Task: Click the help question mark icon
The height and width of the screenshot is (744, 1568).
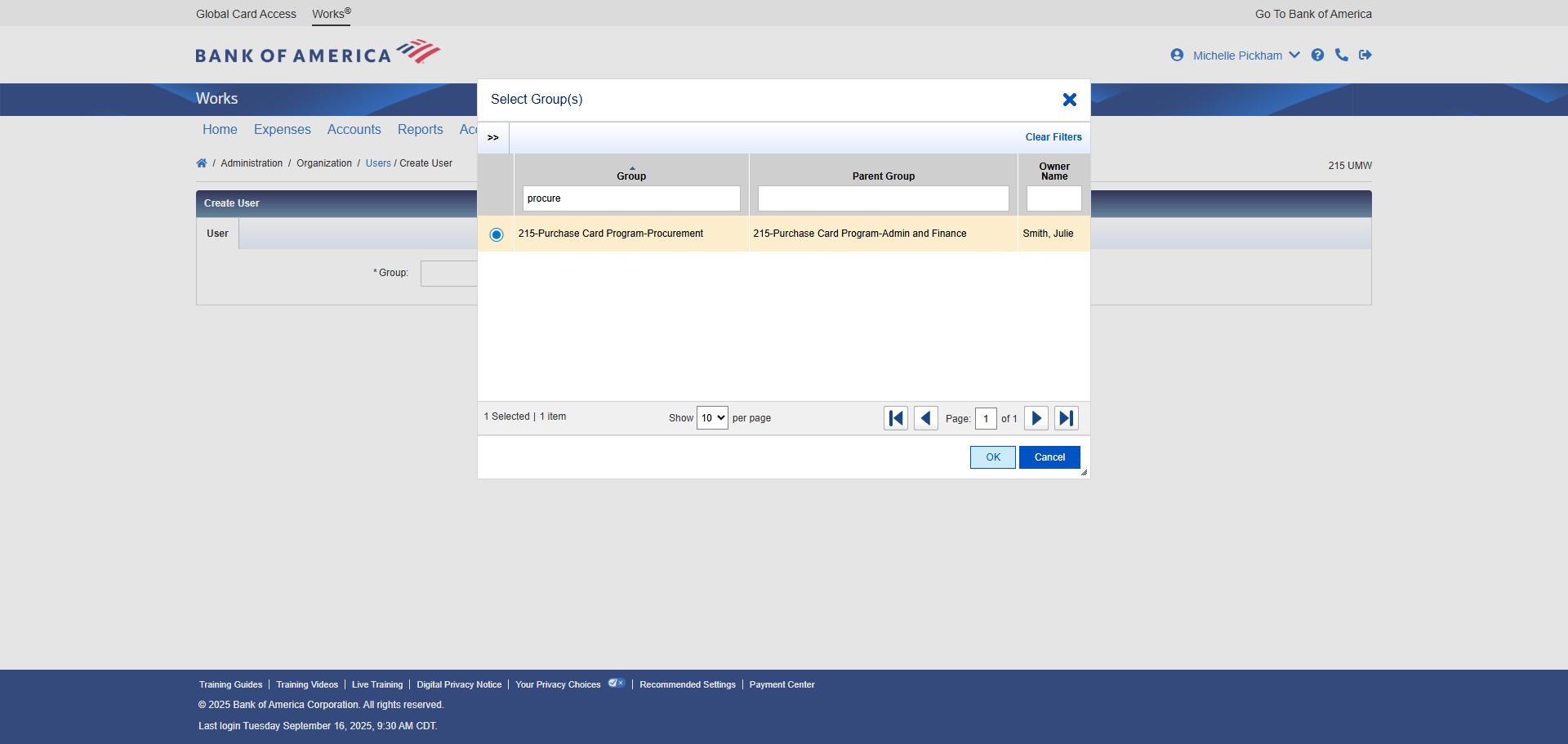Action: (1317, 55)
